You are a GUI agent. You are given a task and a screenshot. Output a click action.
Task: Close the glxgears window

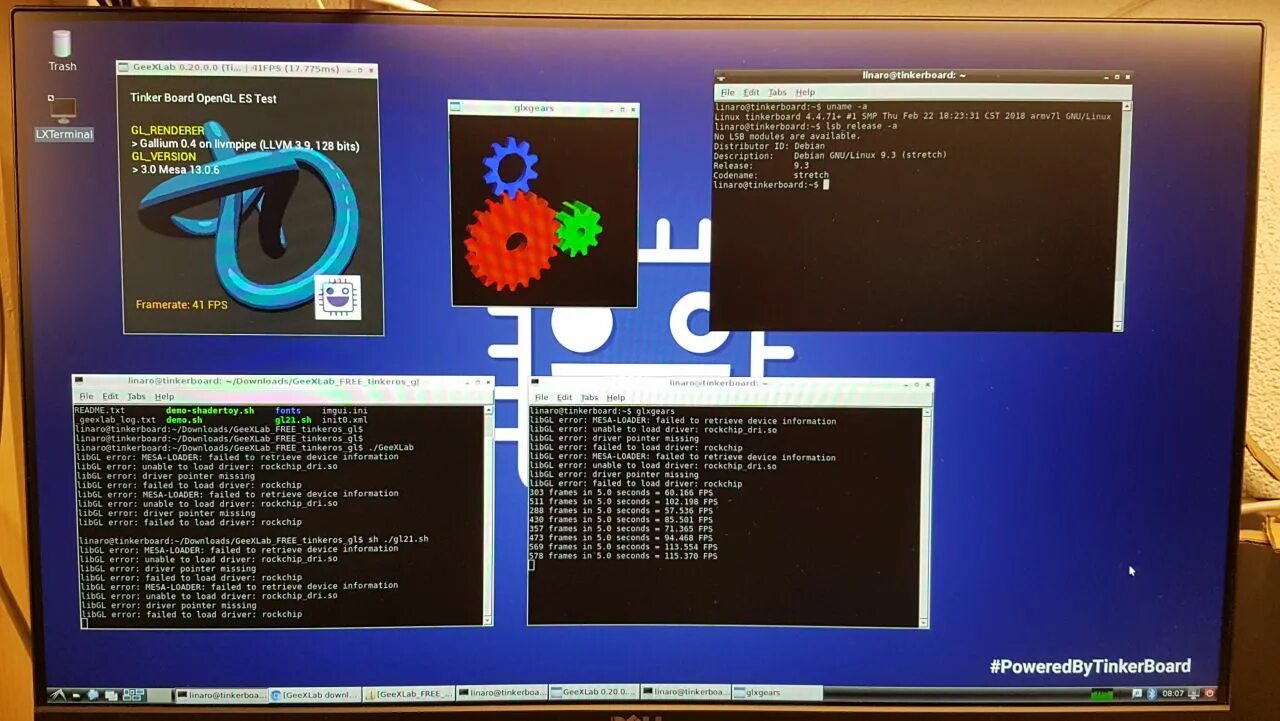click(x=633, y=108)
